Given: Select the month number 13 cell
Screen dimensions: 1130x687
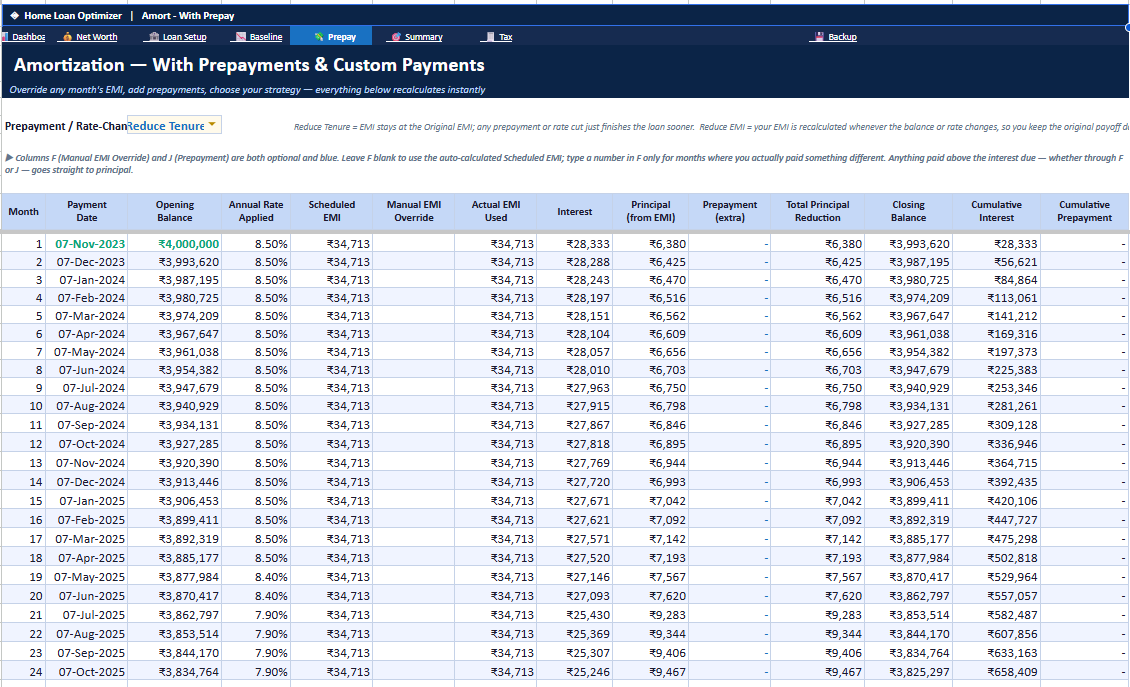Looking at the screenshot, I should 23,463.
